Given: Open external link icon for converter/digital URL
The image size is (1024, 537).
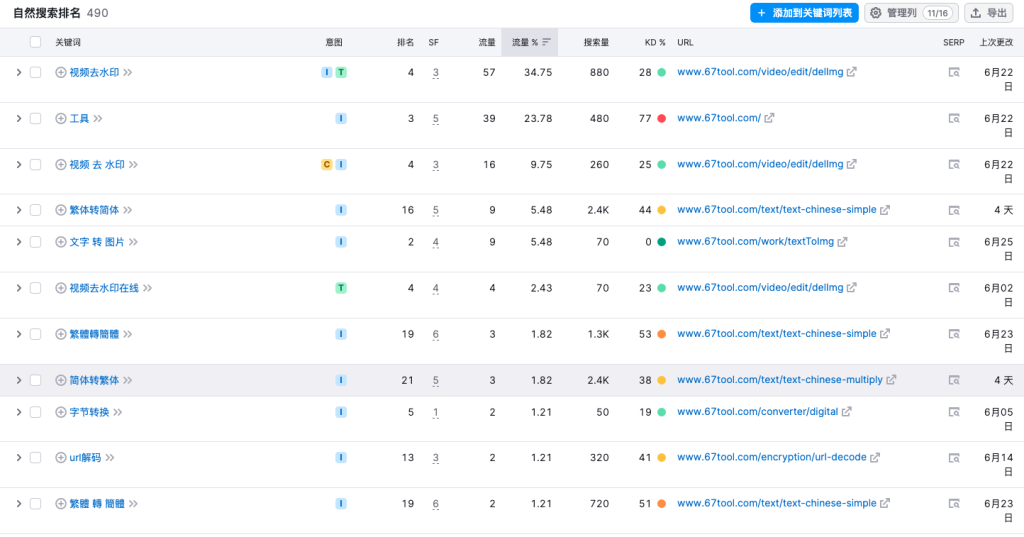Looking at the screenshot, I should click(x=846, y=412).
